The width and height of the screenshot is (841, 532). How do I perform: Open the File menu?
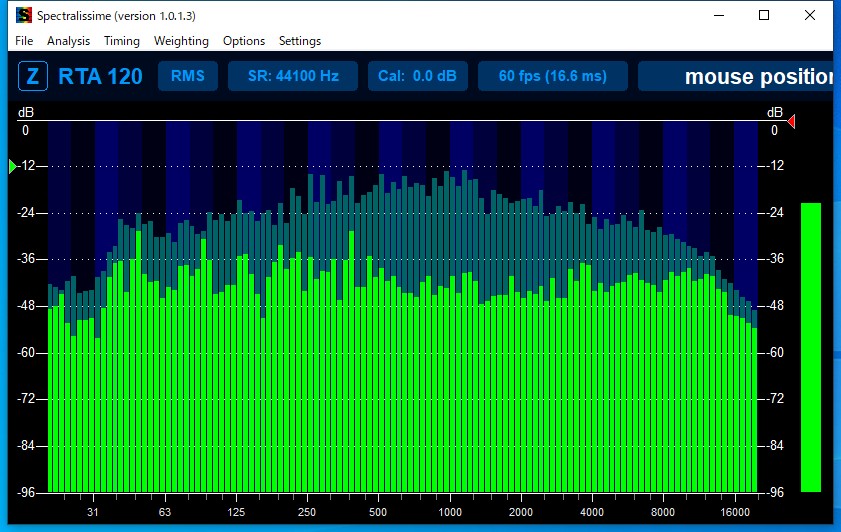[24, 41]
